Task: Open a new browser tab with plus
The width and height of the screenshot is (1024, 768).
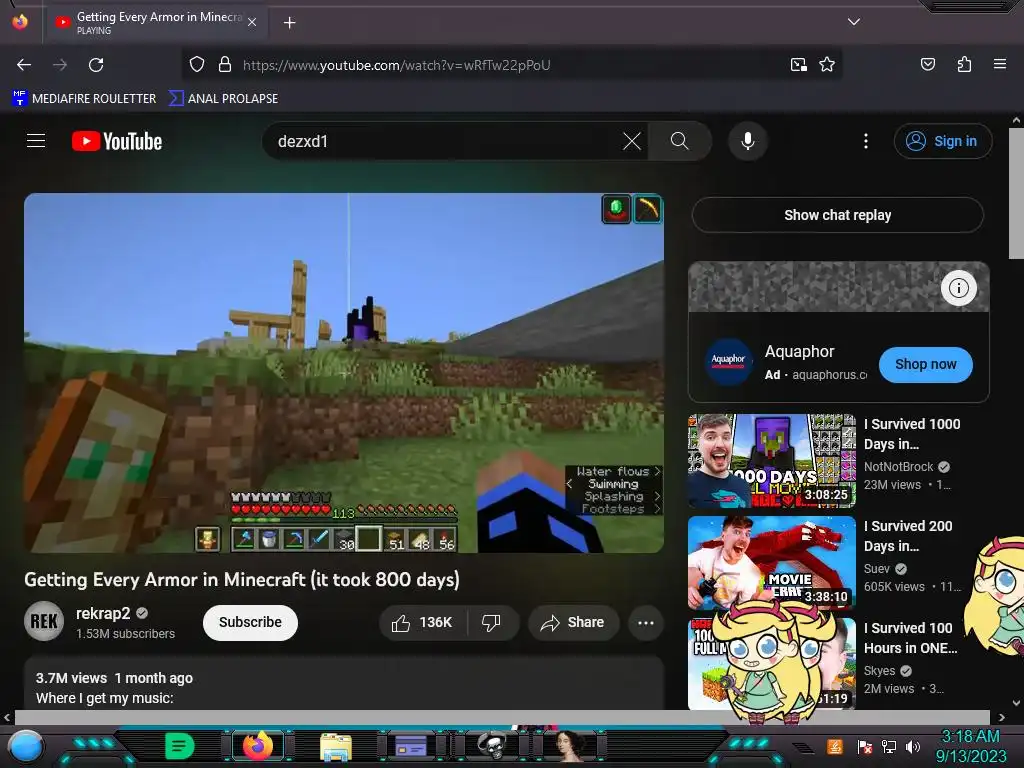Action: pyautogui.click(x=289, y=23)
